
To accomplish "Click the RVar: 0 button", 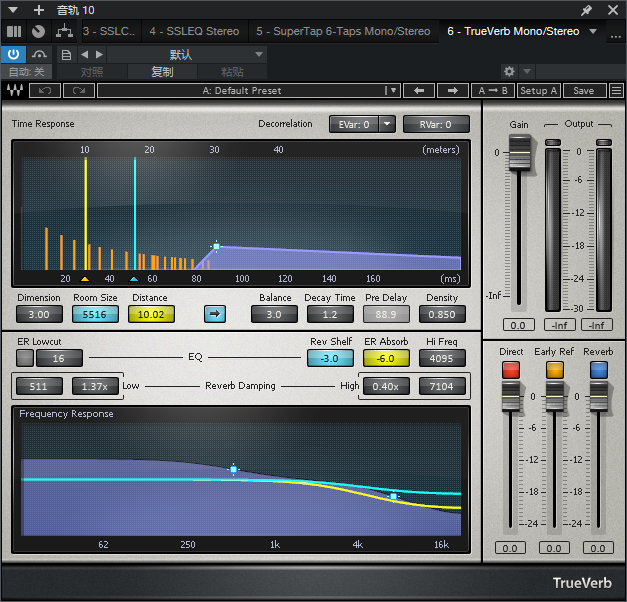I will (436, 124).
